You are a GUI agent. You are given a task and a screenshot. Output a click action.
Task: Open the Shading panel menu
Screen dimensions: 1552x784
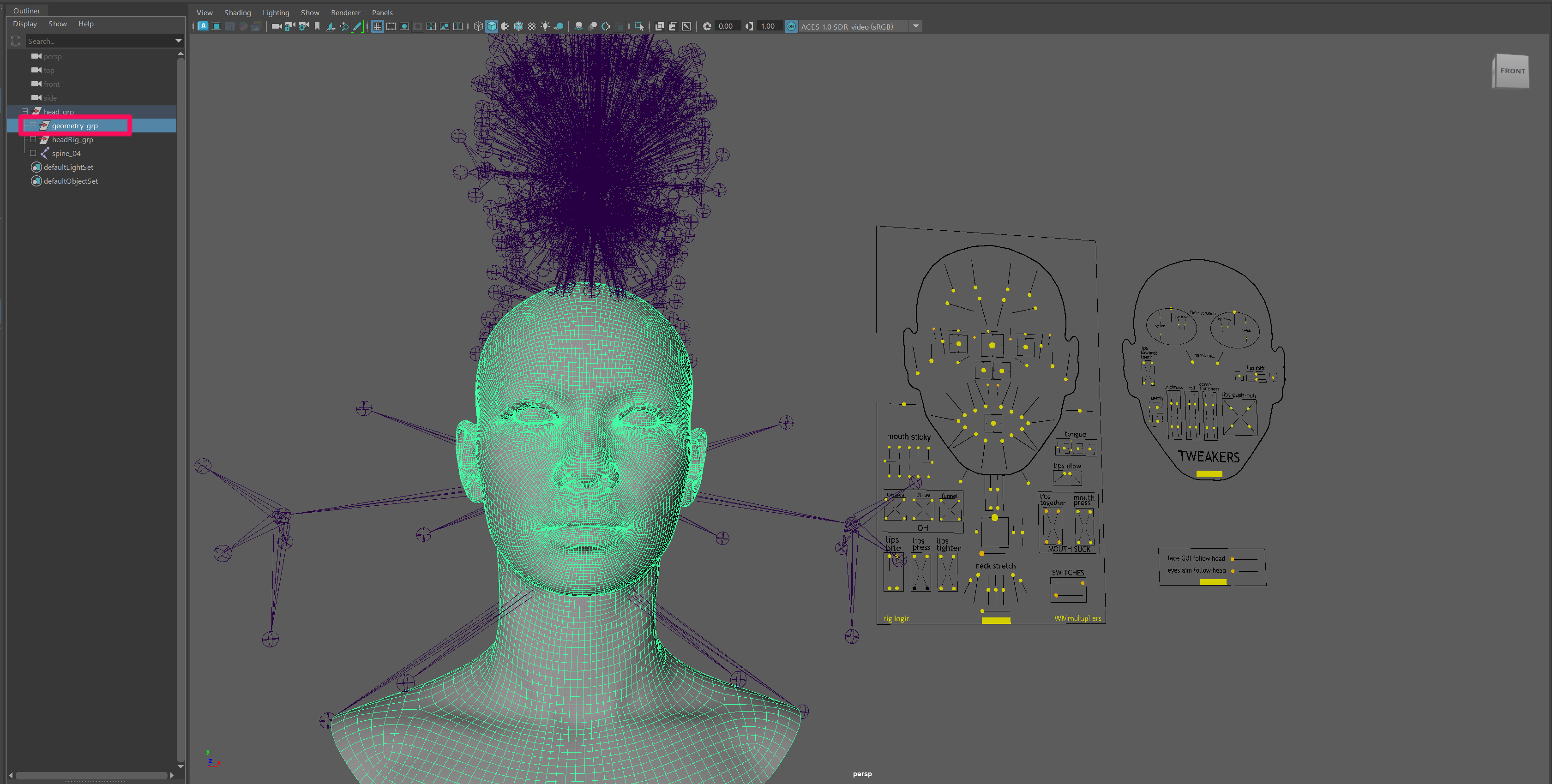point(237,12)
